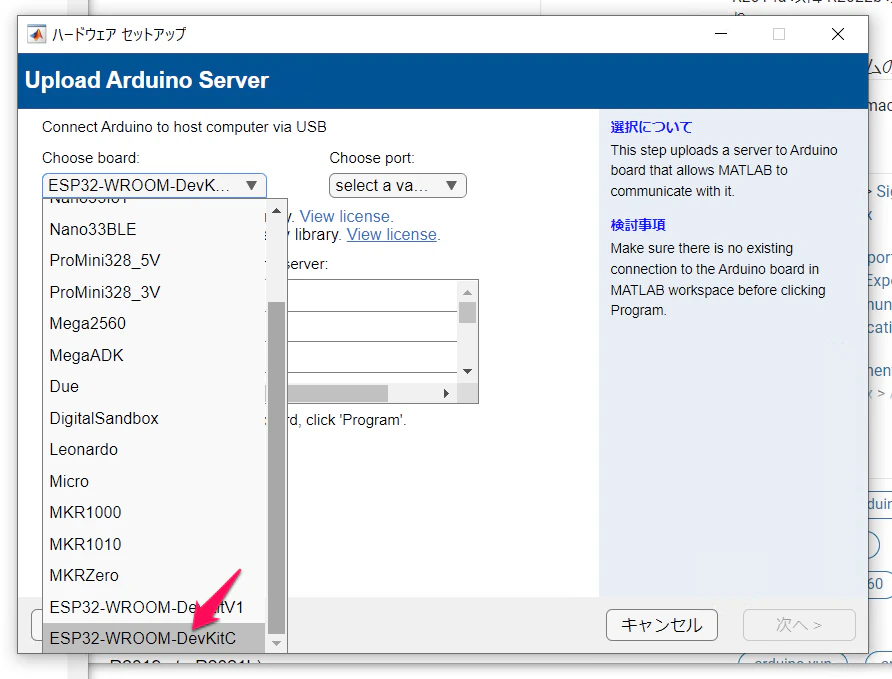Image resolution: width=892 pixels, height=679 pixels.
Task: Close the ハードウェア セットアップ window
Action: [x=837, y=34]
